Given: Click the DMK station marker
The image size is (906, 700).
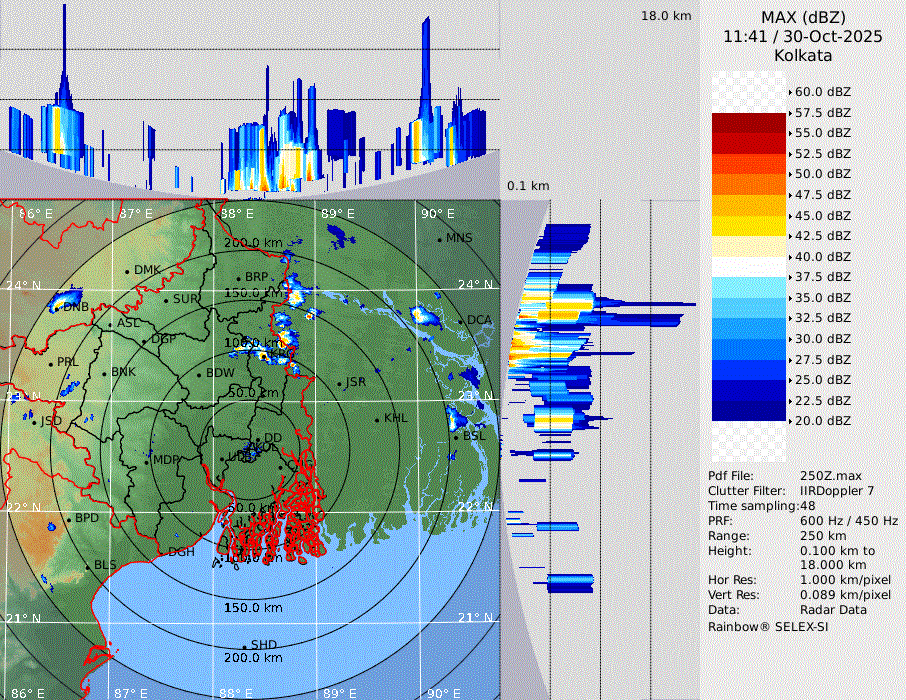Looking at the screenshot, I should [x=127, y=271].
